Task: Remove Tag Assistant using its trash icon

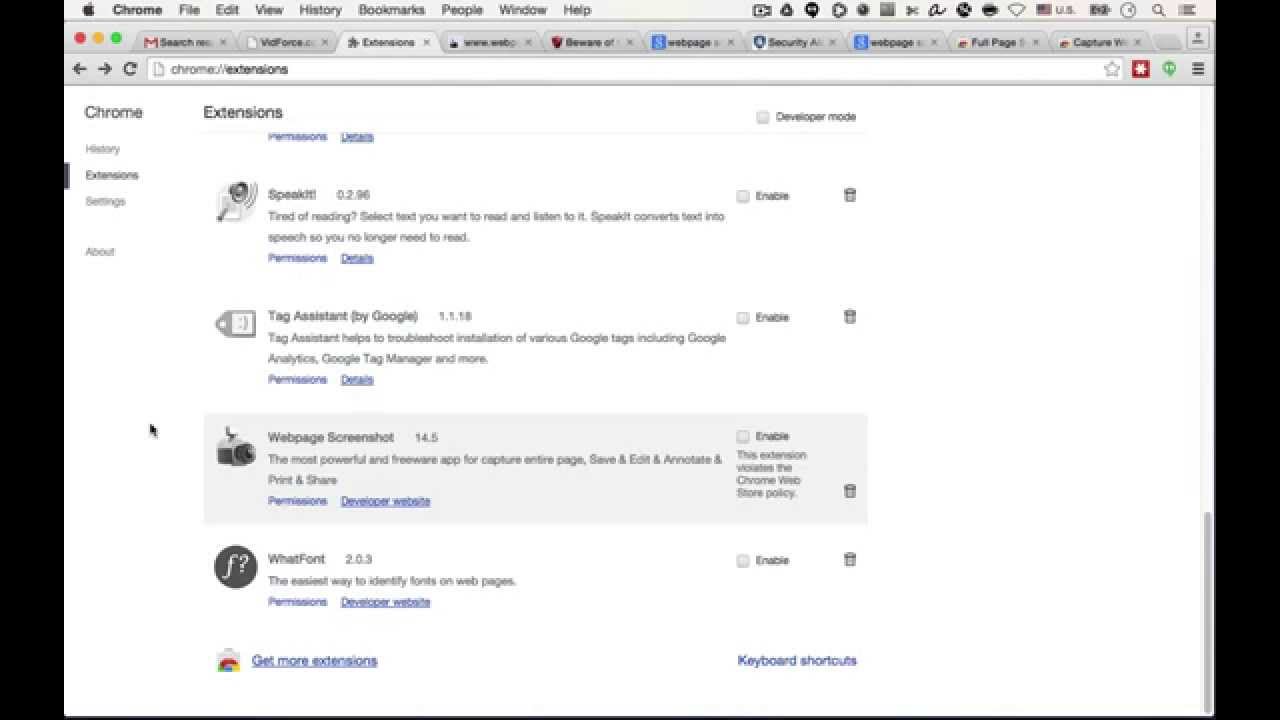Action: [850, 316]
